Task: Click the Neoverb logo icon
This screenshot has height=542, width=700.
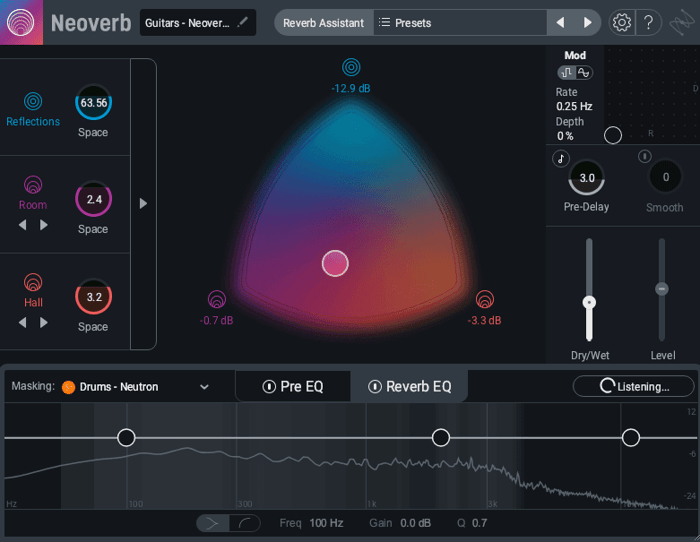Action: point(21,22)
